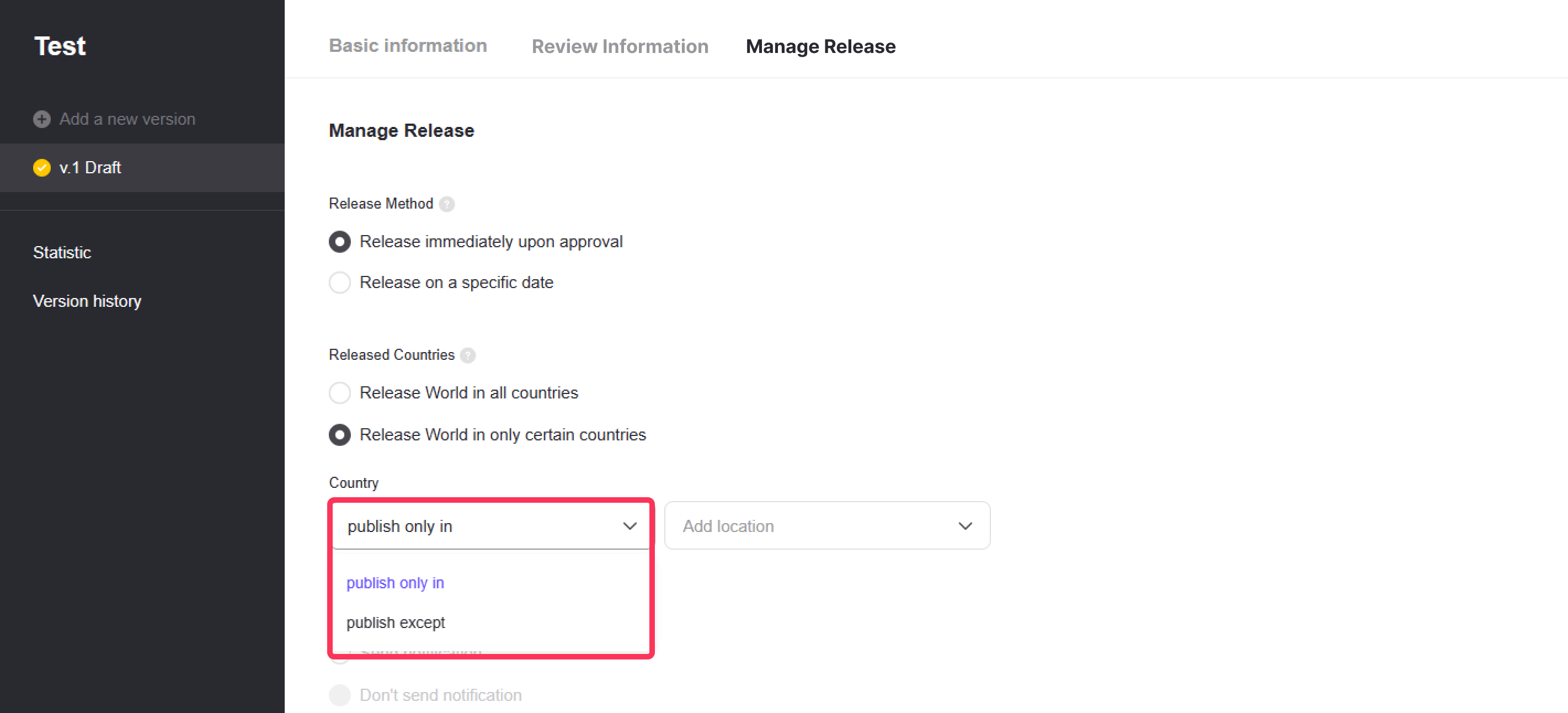Open the Manage Release tab
This screenshot has width=1568, height=713.
pyautogui.click(x=820, y=46)
